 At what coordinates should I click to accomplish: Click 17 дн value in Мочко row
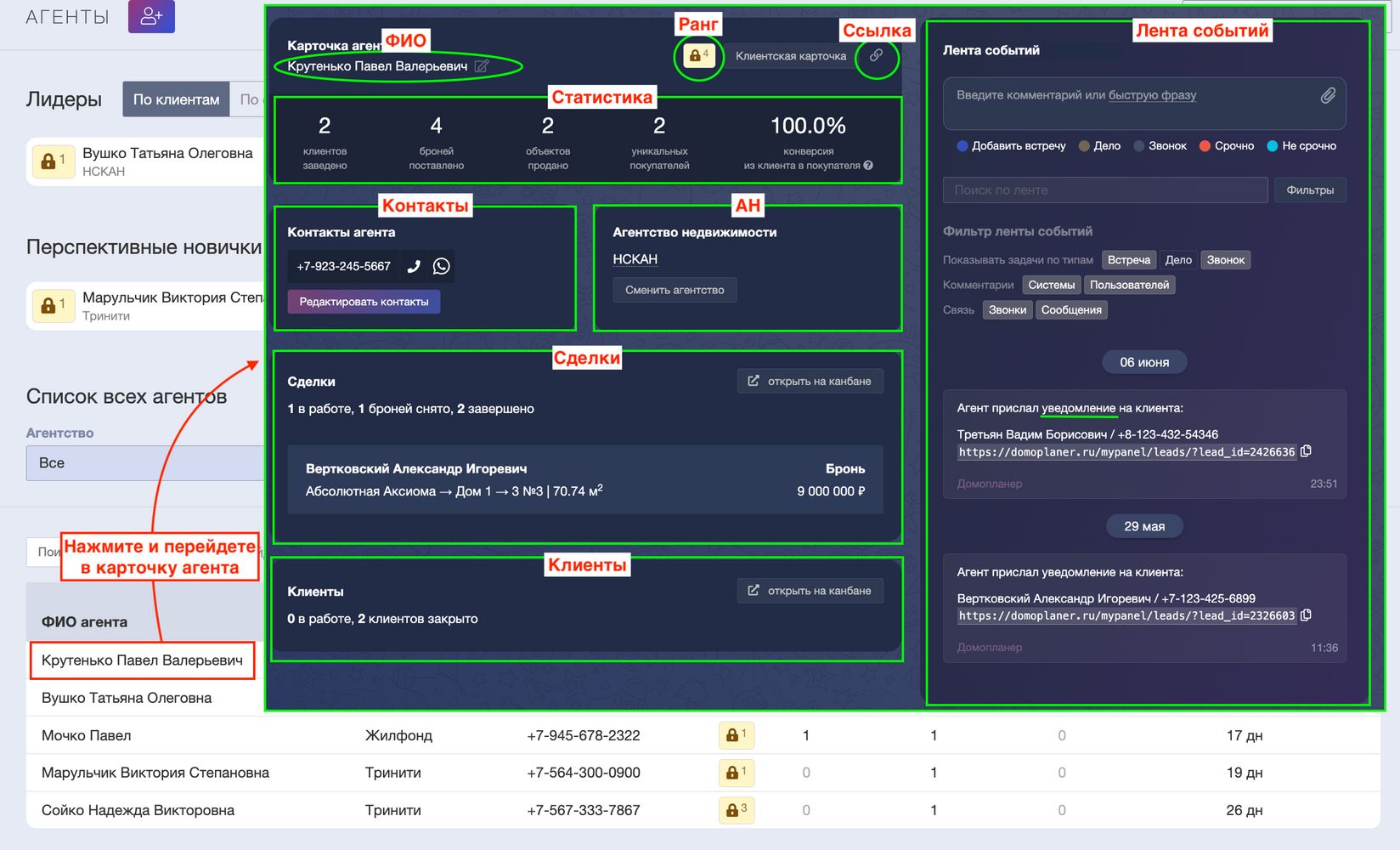1245,735
